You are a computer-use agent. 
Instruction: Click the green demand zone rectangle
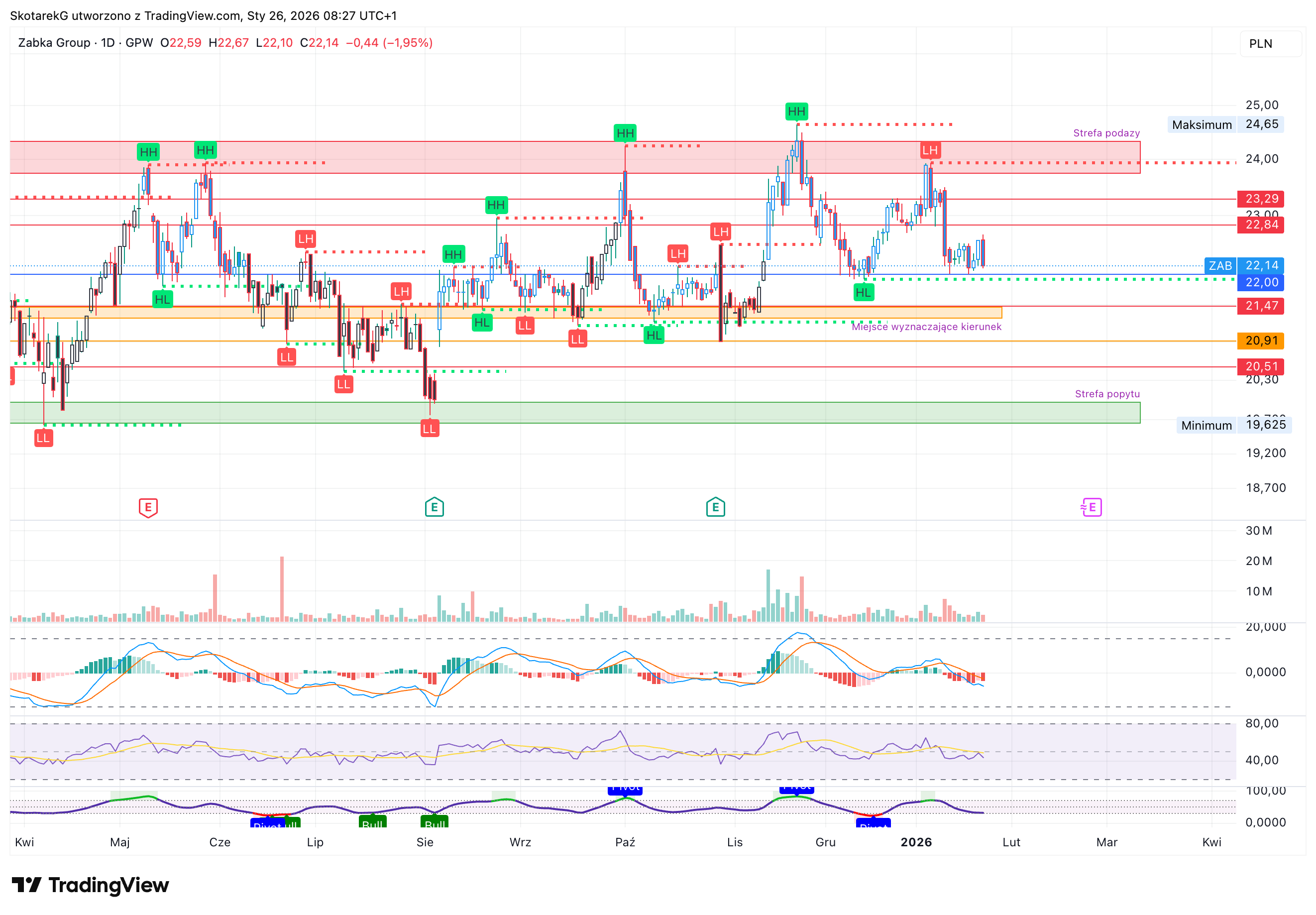point(575,413)
